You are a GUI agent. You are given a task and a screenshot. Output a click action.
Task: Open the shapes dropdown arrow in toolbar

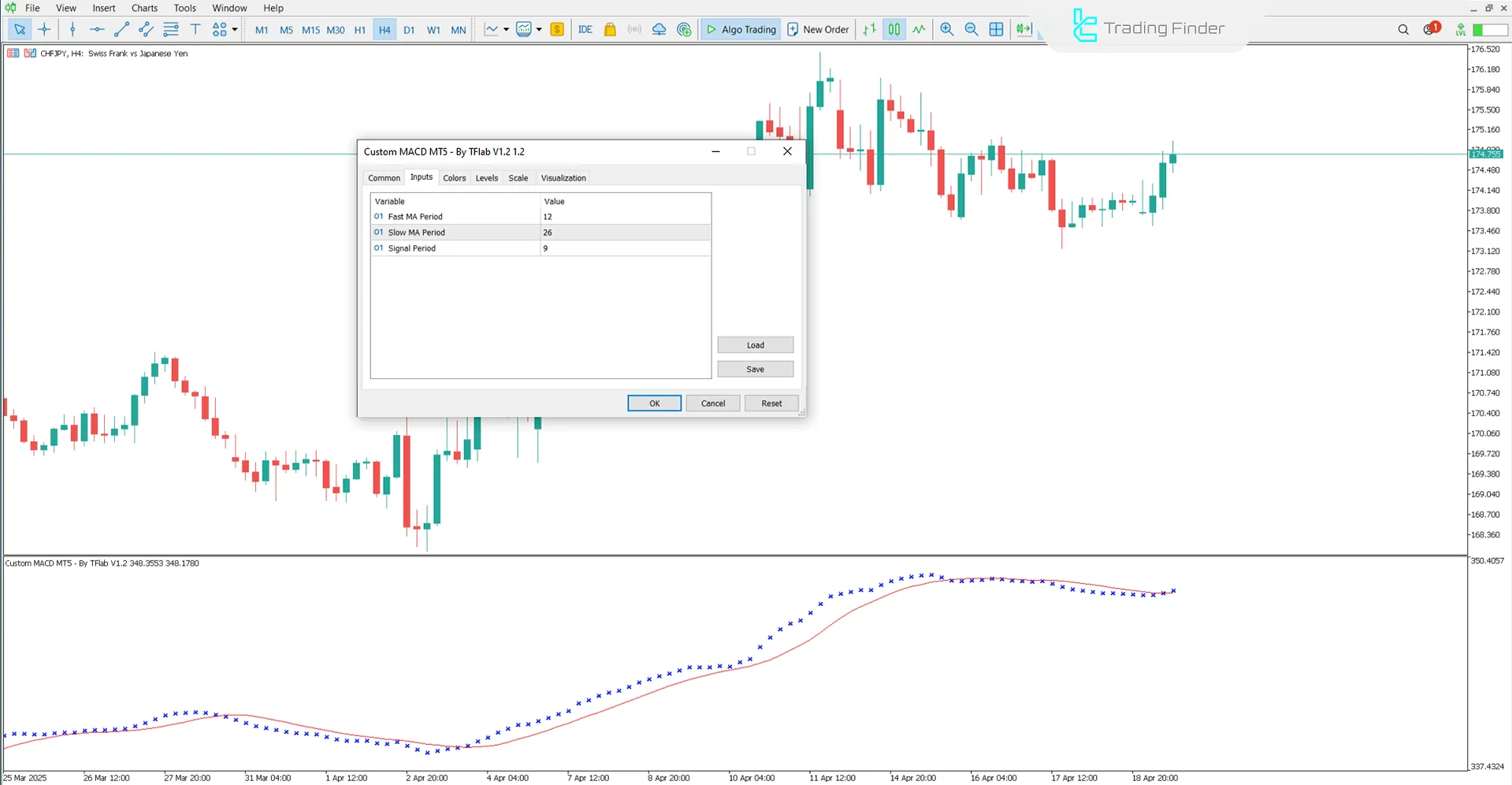point(234,29)
